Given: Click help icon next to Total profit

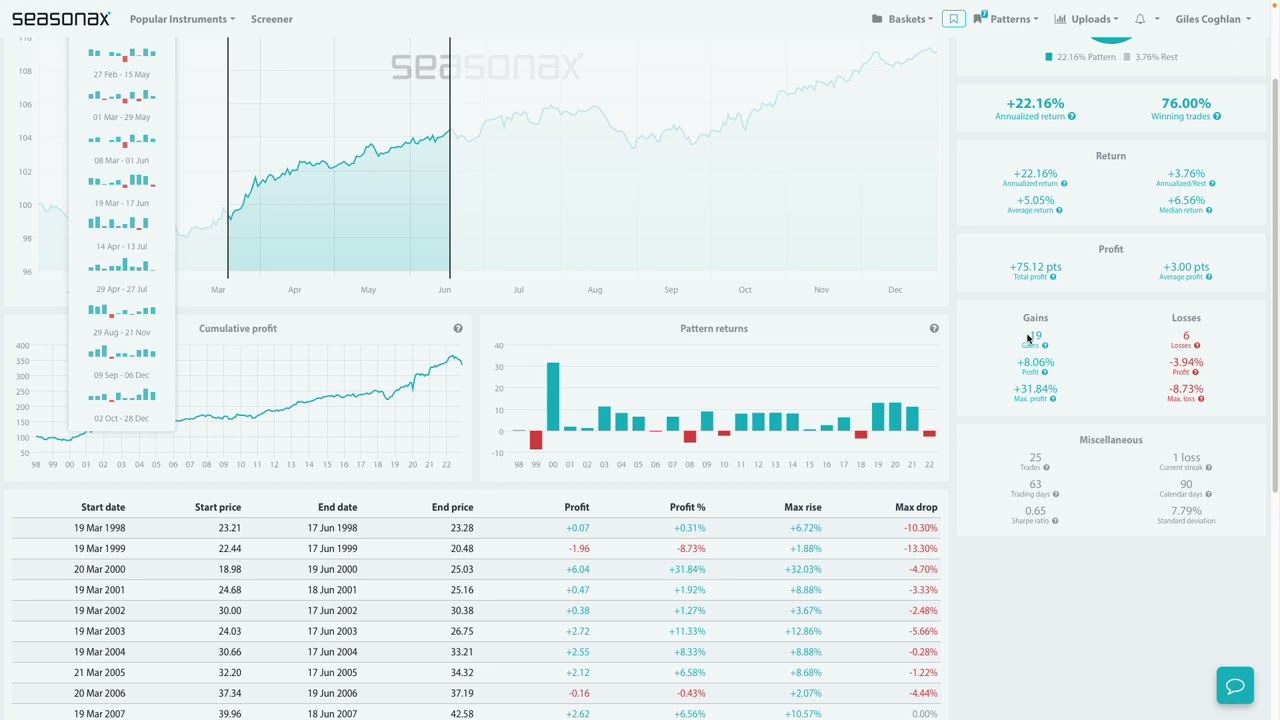Looking at the screenshot, I should click(1053, 277).
